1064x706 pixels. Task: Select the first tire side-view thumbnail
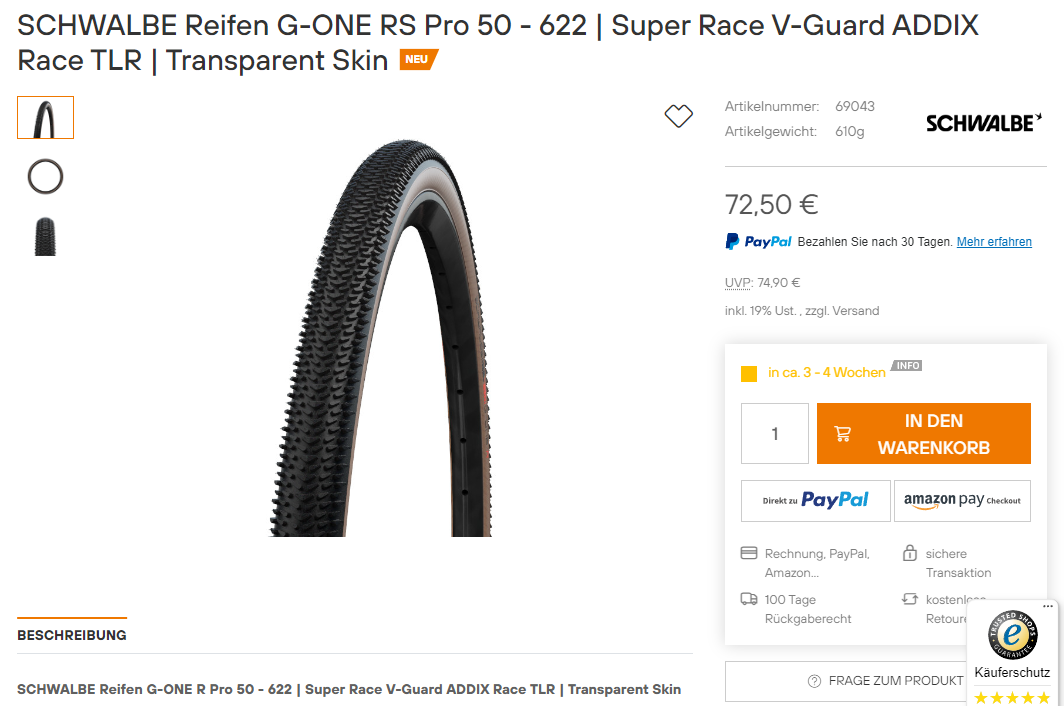[x=45, y=117]
